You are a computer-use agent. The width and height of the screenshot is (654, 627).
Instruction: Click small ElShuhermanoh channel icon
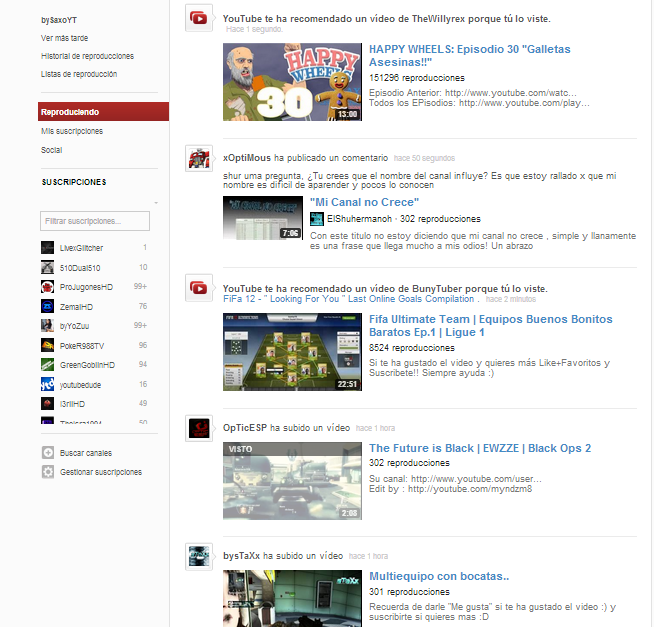(317, 219)
